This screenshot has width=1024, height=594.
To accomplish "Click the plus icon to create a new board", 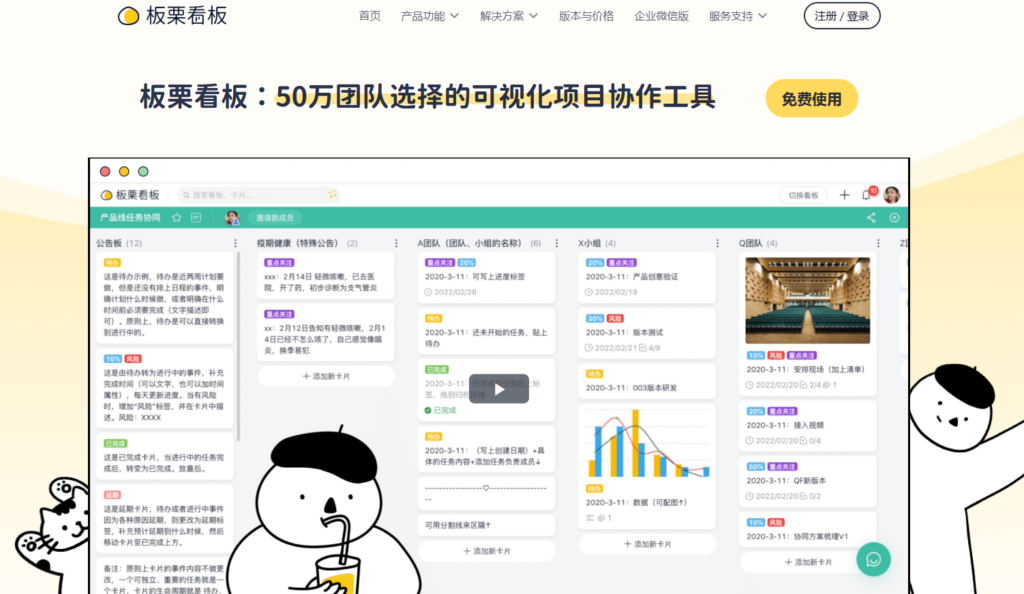I will pyautogui.click(x=845, y=196).
